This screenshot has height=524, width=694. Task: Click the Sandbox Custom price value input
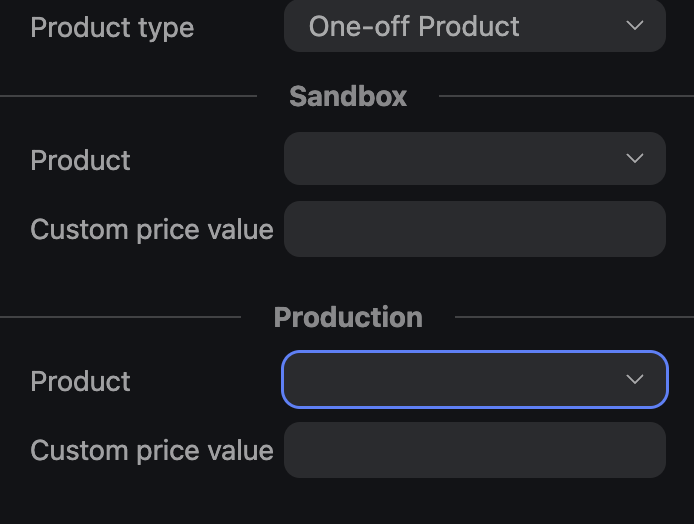(x=474, y=229)
